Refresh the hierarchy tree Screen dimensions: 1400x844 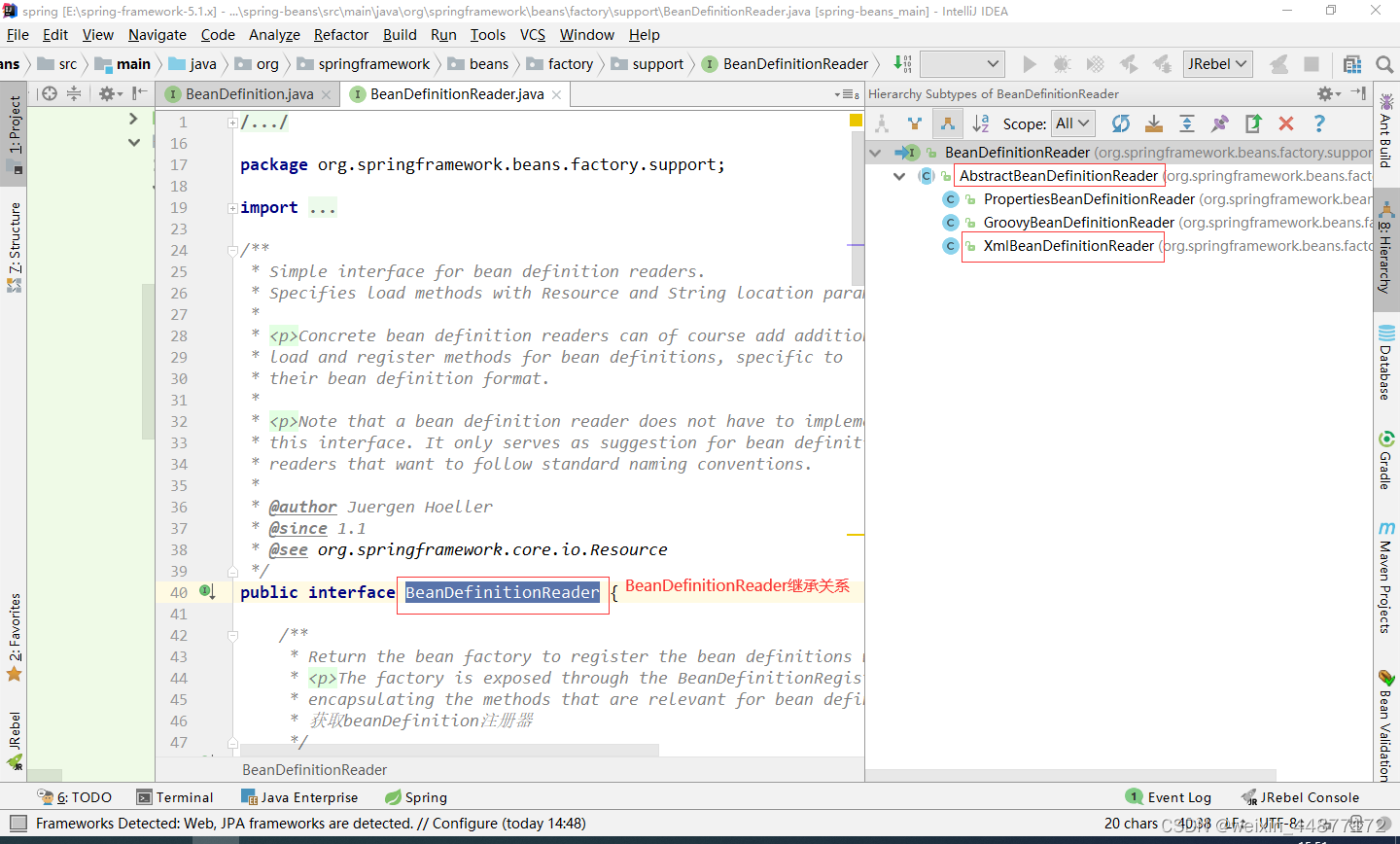click(1121, 123)
